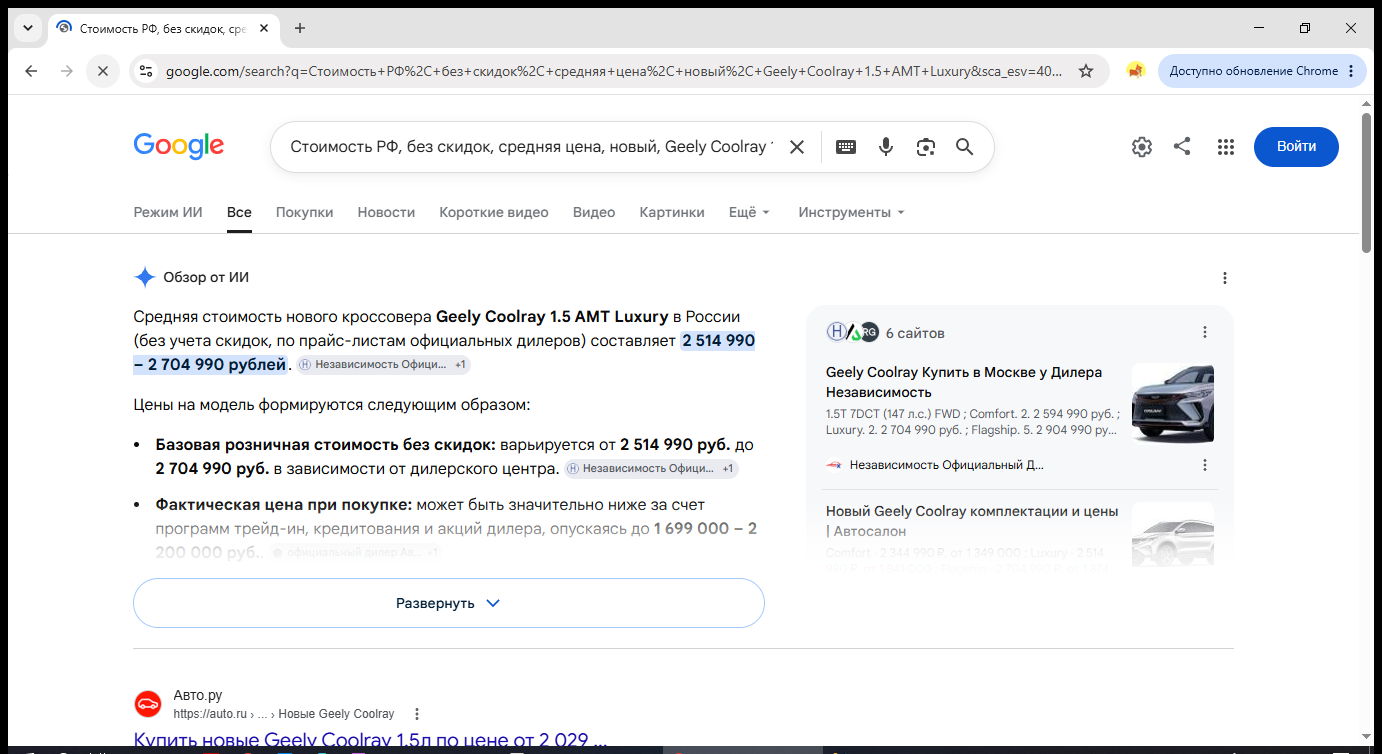This screenshot has width=1382, height=754.
Task: Go forward to next page
Action: (x=66, y=71)
